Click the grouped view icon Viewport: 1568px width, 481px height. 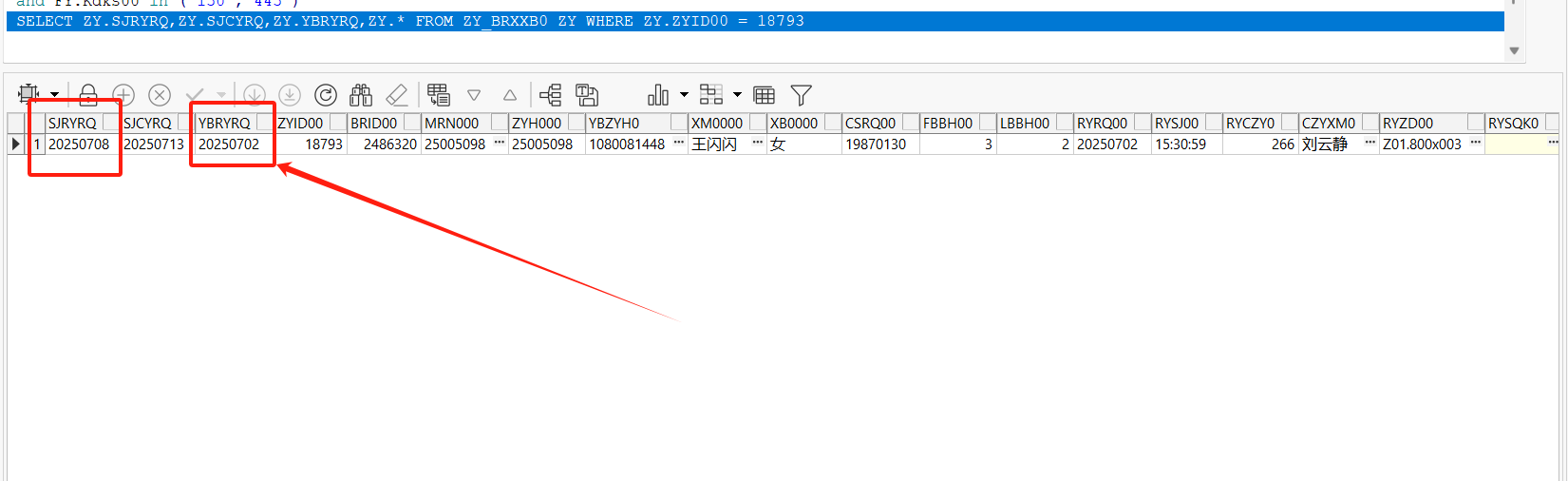pyautogui.click(x=711, y=94)
